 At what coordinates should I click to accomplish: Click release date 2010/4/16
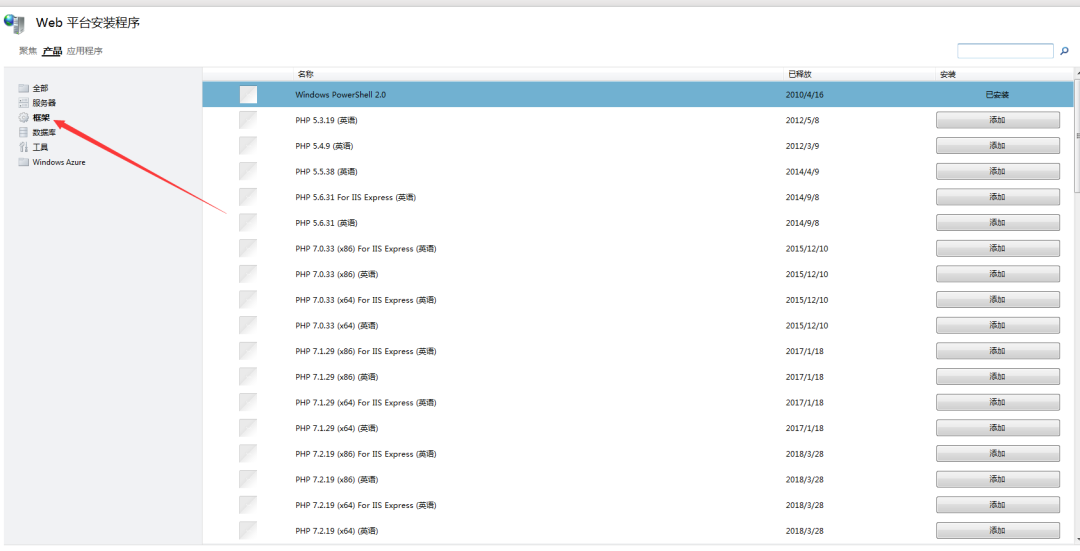804,94
